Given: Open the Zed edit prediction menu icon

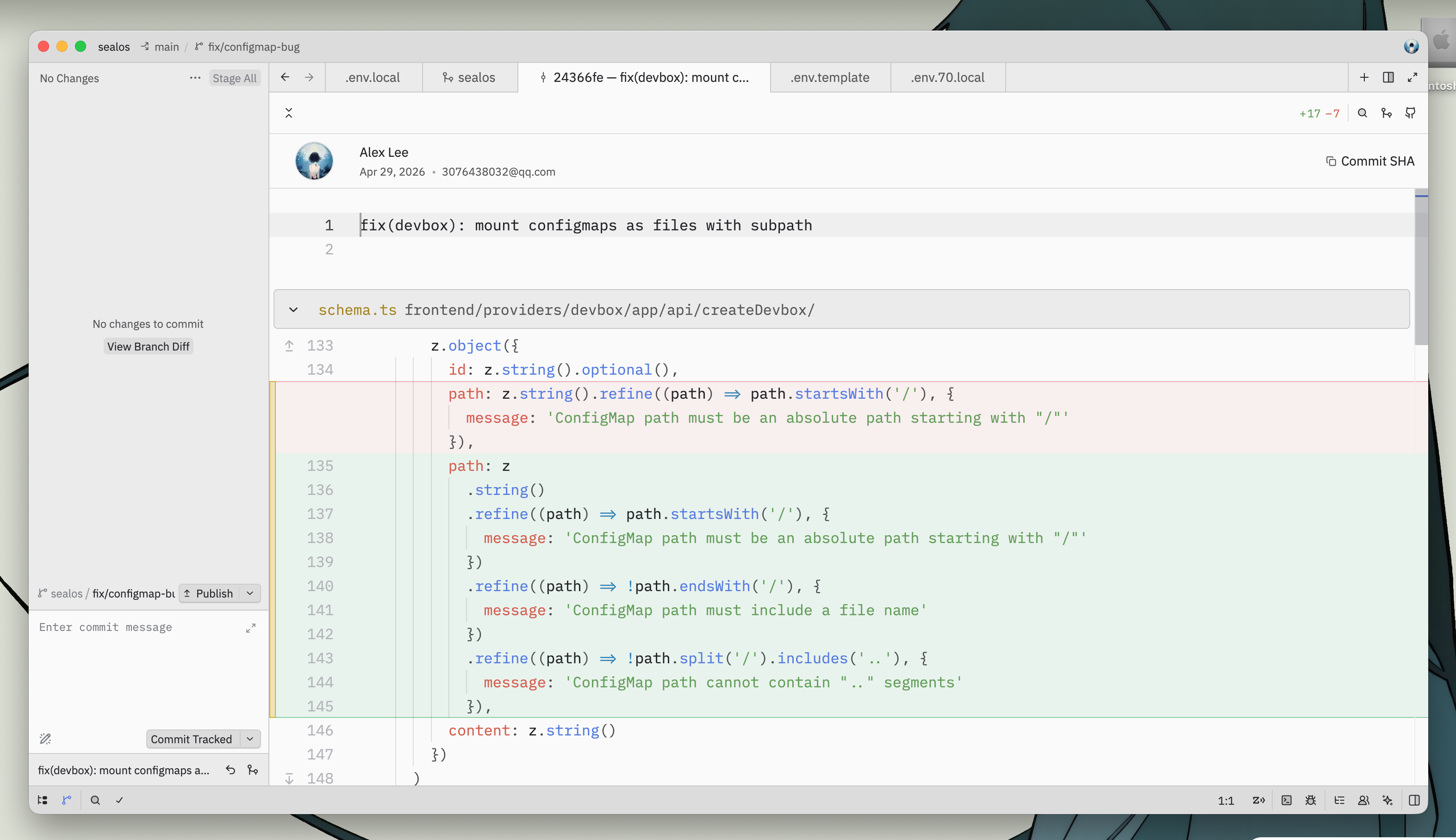Looking at the screenshot, I should tap(1259, 800).
